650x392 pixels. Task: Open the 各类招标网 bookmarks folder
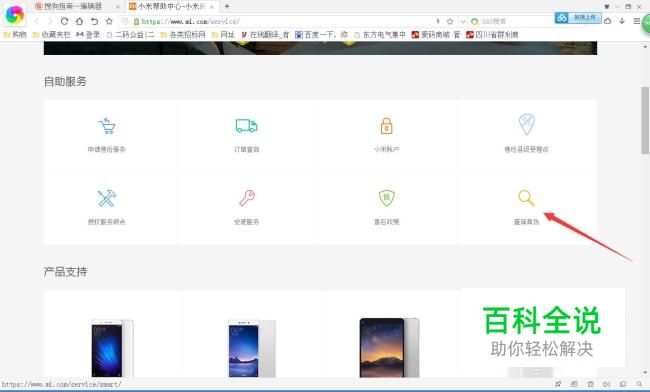[183, 34]
